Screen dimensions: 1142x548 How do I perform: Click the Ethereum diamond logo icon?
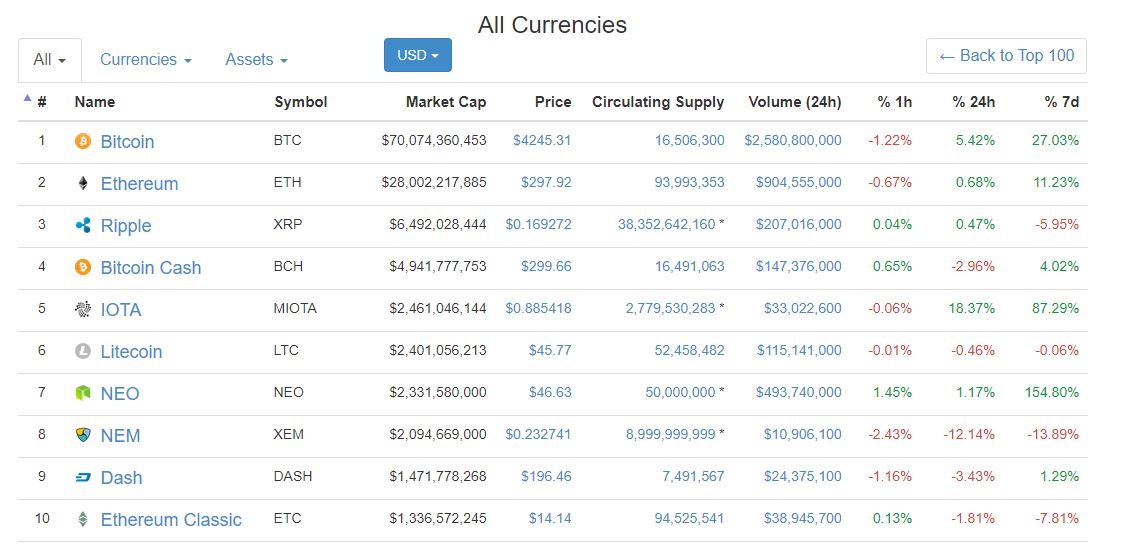coord(83,184)
